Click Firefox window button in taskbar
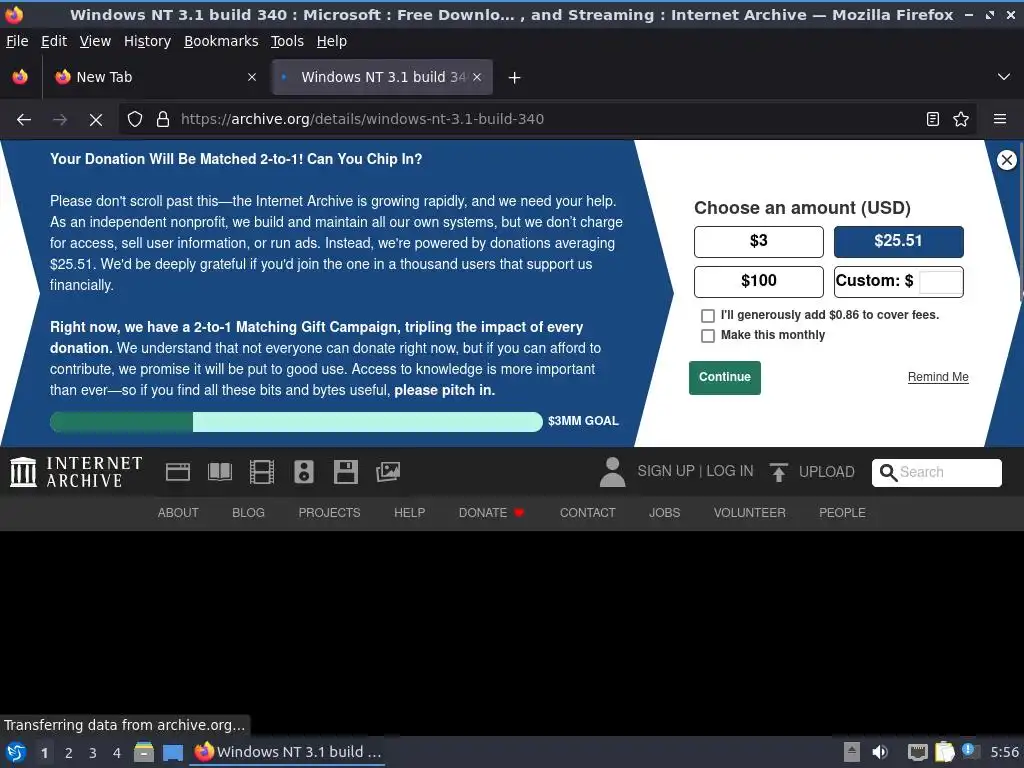The width and height of the screenshot is (1024, 768). [x=288, y=752]
